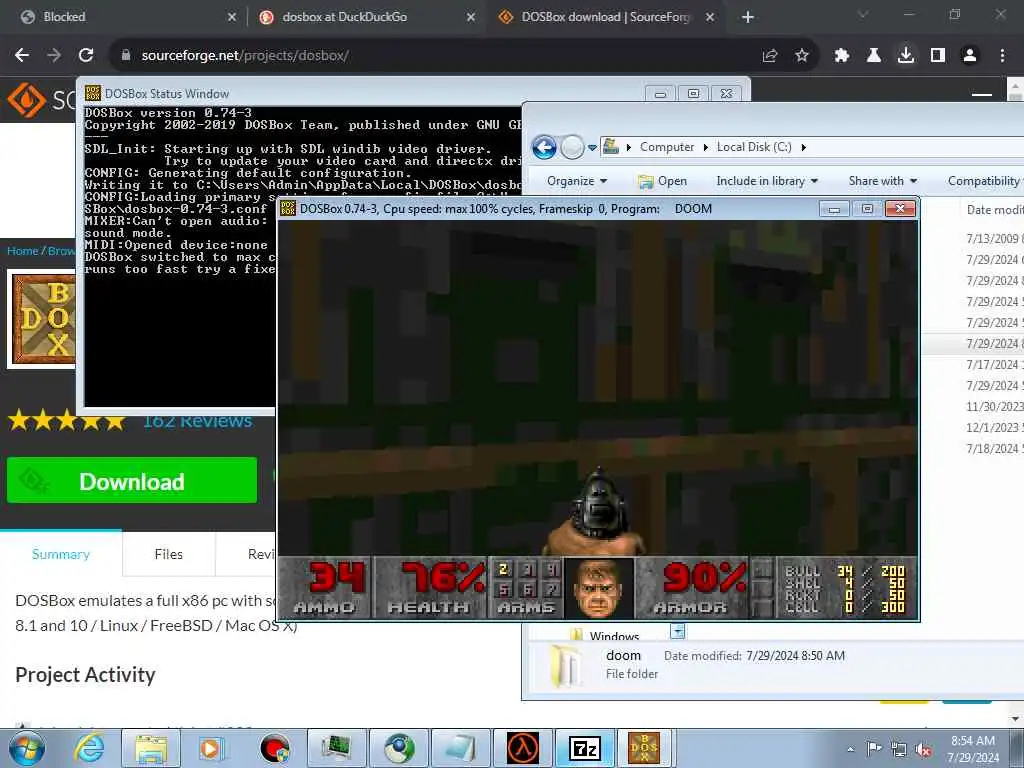1024x768 pixels.
Task: Open Include in library dropdown
Action: (767, 181)
